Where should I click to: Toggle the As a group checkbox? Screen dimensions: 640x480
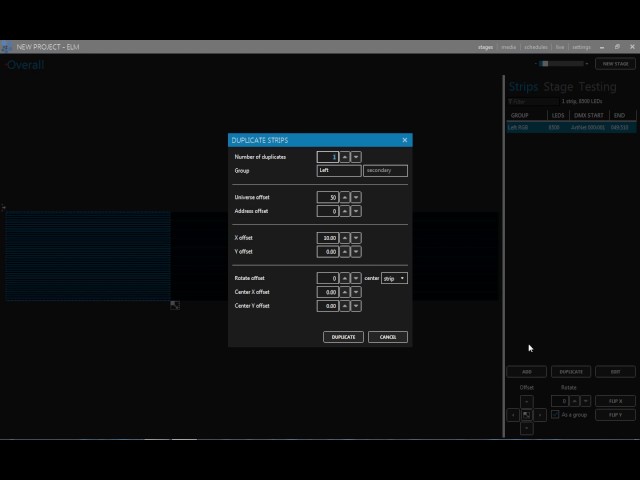(x=555, y=415)
